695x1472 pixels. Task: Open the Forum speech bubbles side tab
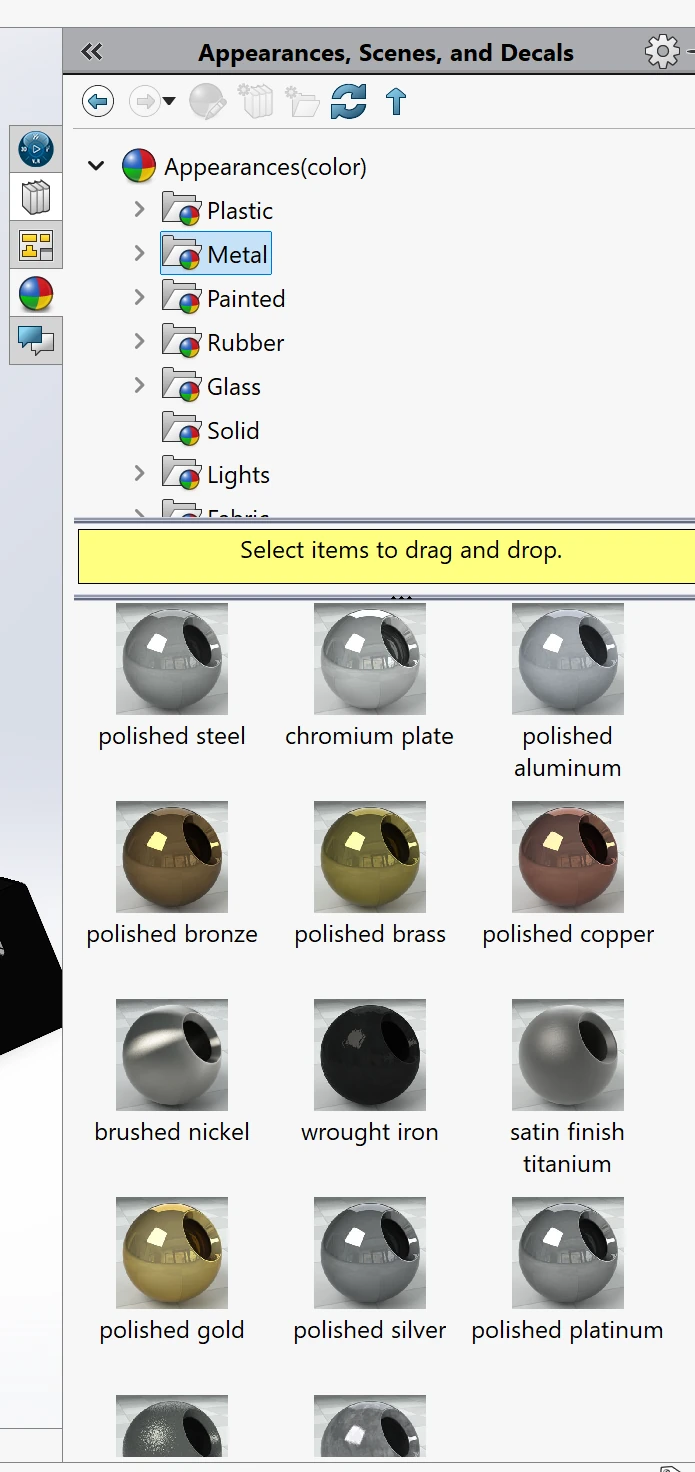pos(36,341)
